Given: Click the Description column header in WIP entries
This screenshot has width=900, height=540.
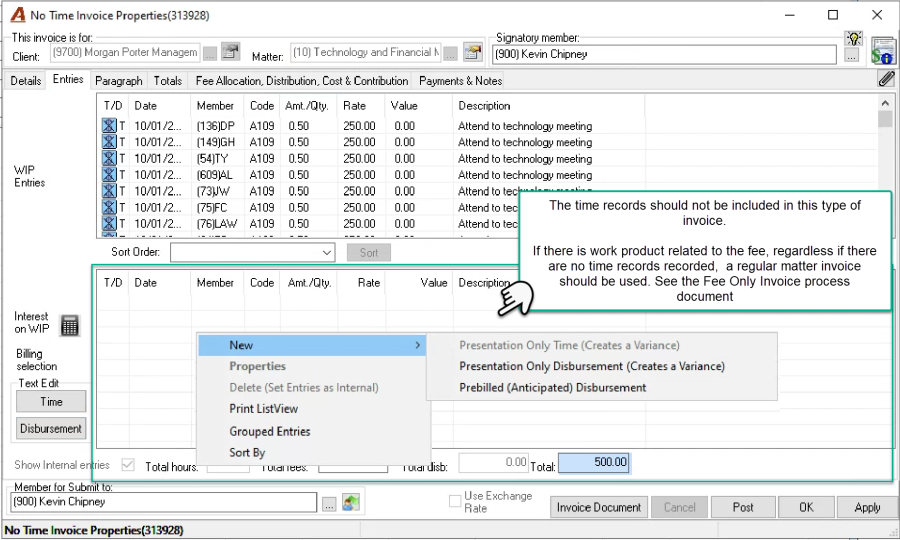Looking at the screenshot, I should pyautogui.click(x=484, y=106).
